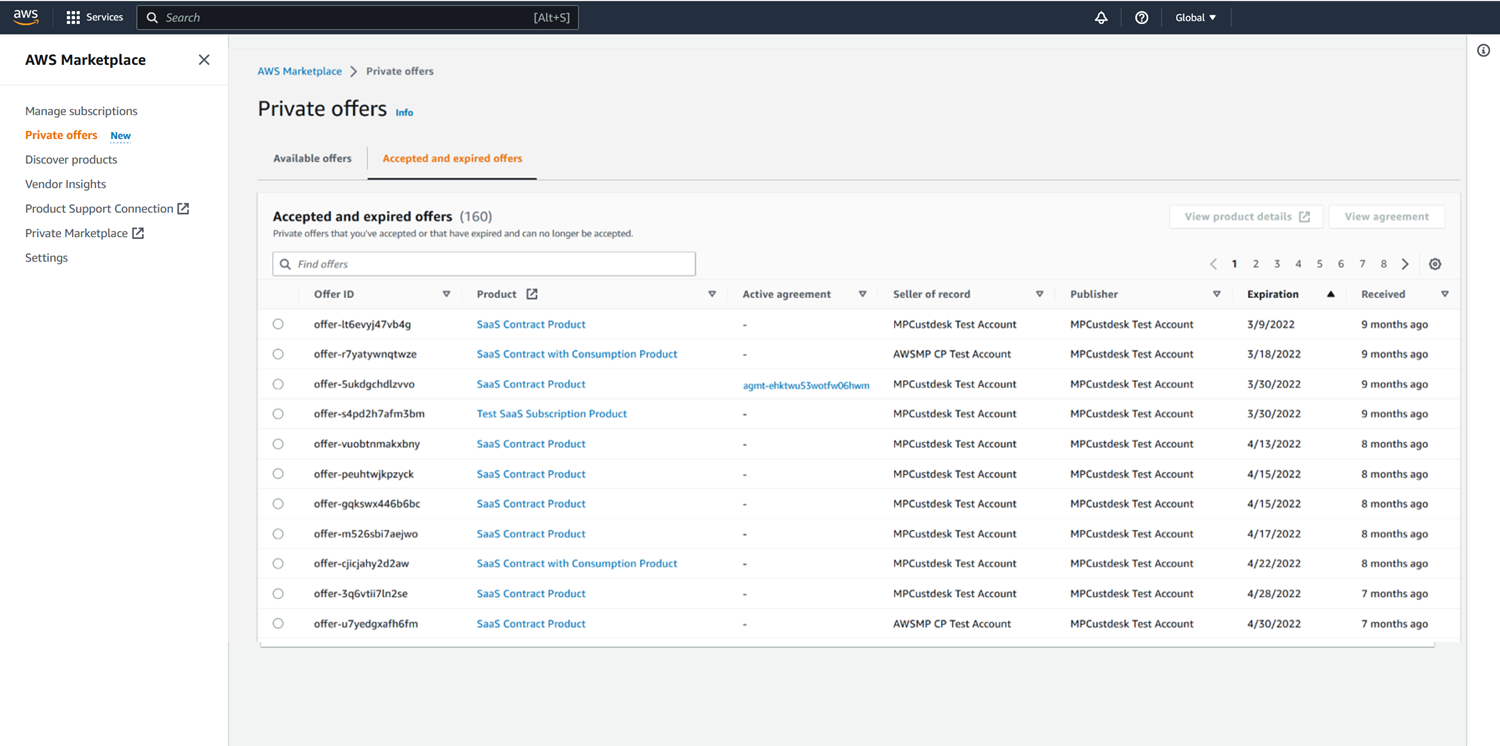Click the Services menu label
Viewport: 1500px width, 746px height.
[x=104, y=18]
